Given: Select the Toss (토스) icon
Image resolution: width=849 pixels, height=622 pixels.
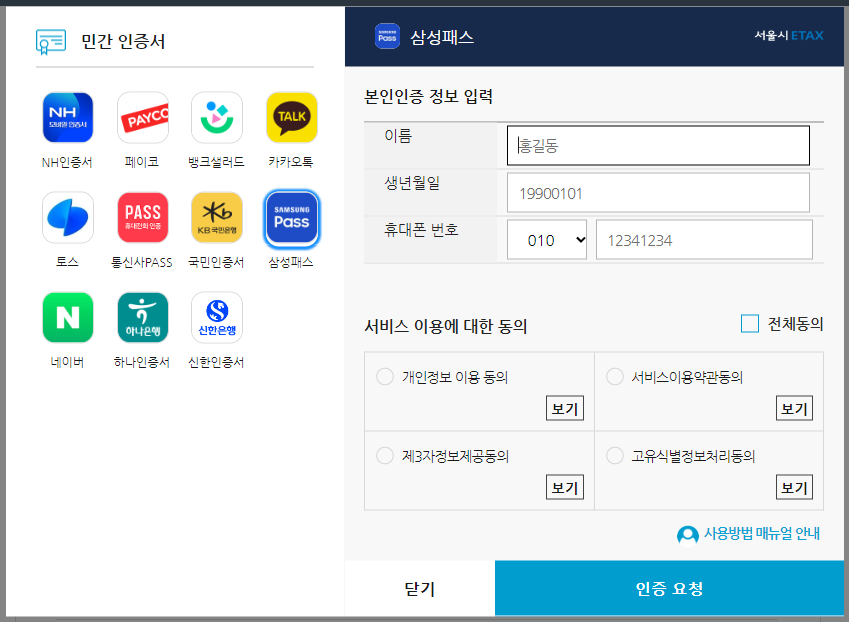Looking at the screenshot, I should (68, 218).
